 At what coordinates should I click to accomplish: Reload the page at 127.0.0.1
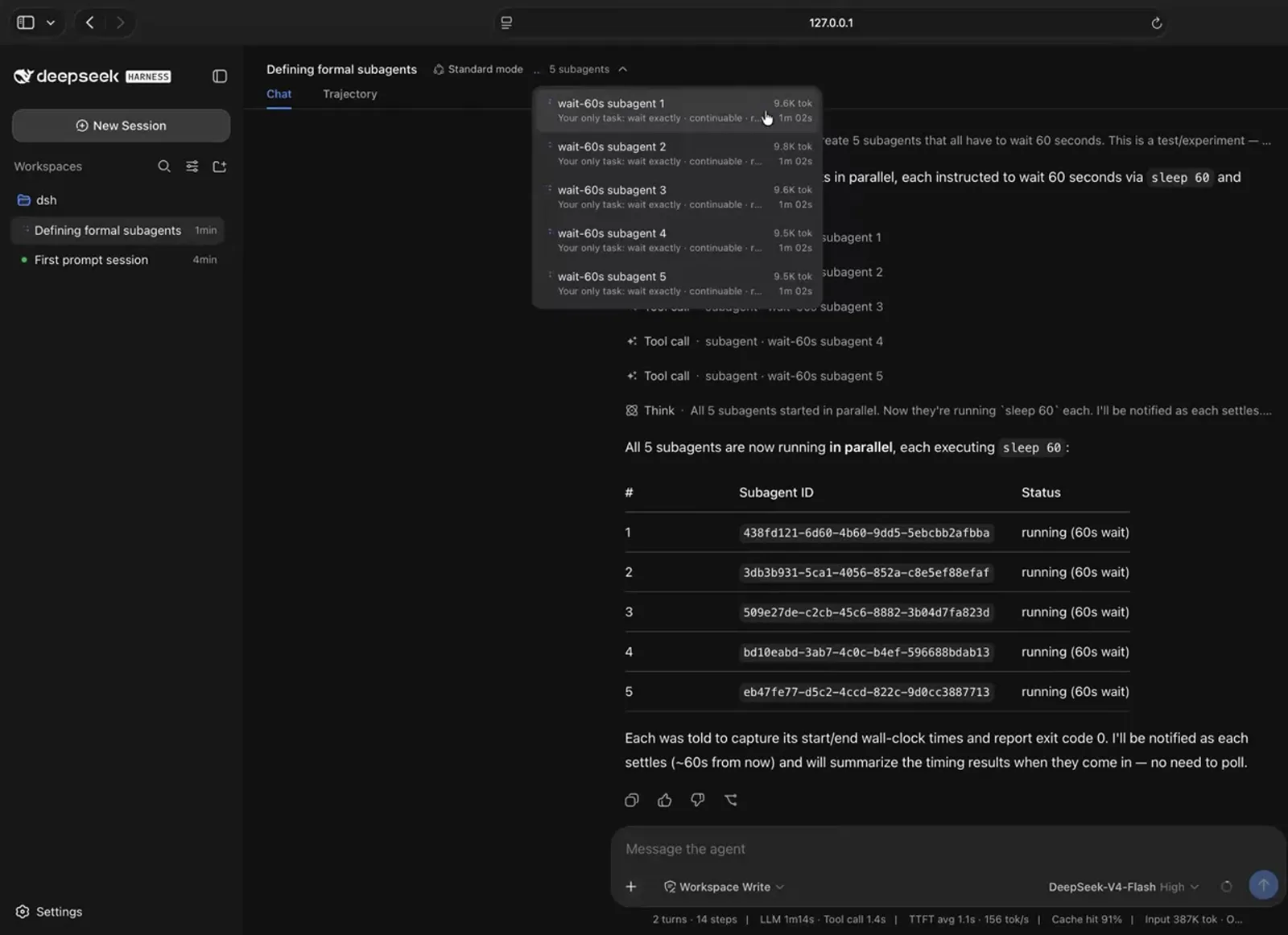click(1156, 23)
